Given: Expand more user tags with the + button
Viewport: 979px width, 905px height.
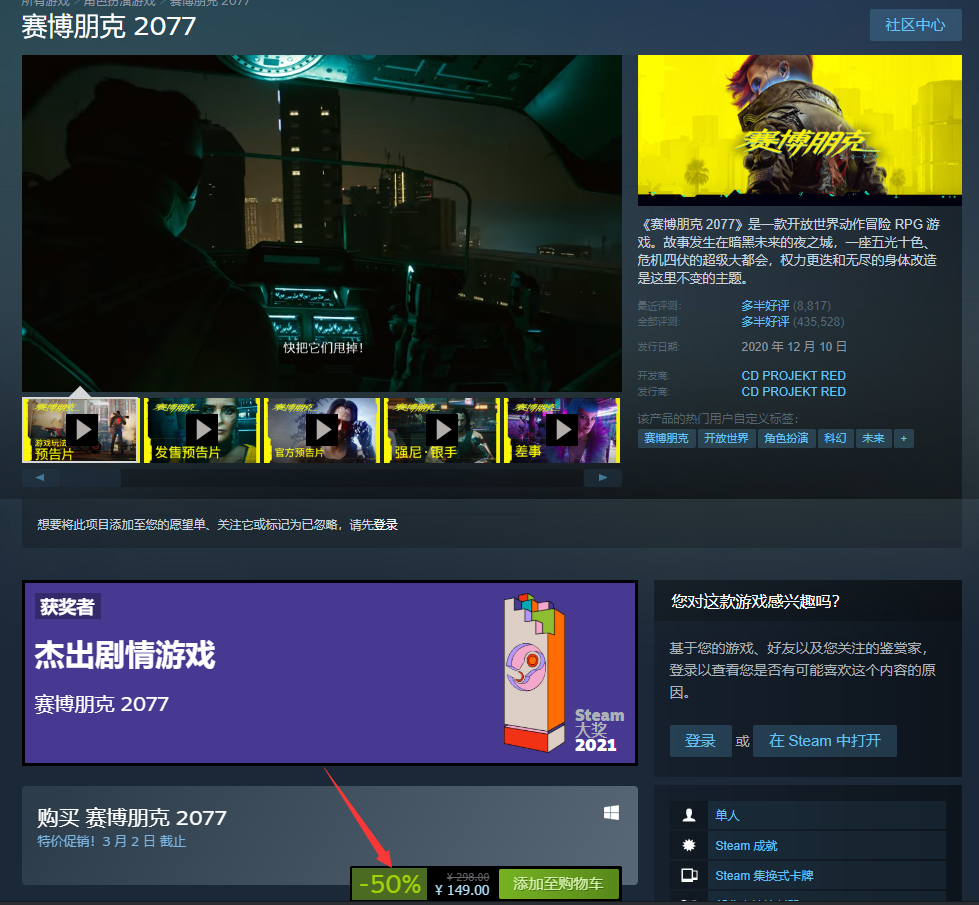Looking at the screenshot, I should tap(903, 438).
